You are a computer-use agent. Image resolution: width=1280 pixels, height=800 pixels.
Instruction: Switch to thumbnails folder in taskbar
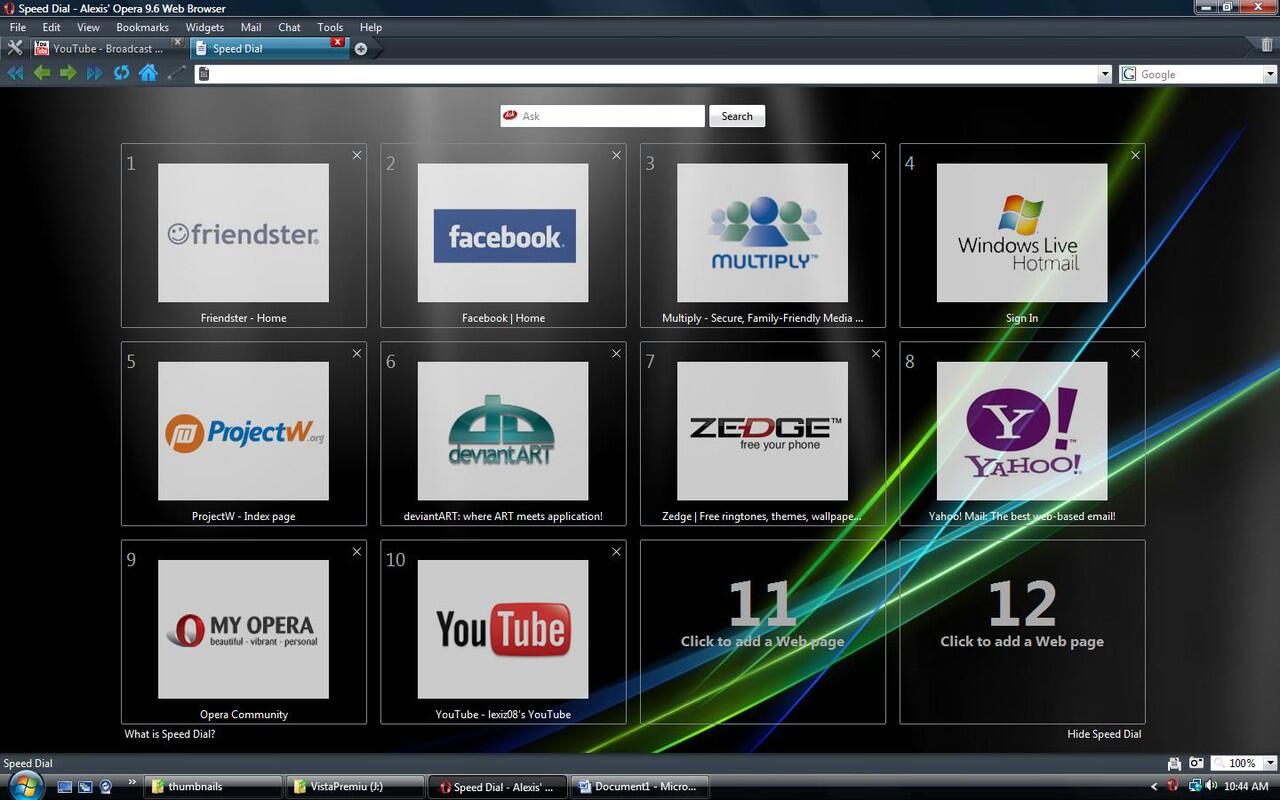[x=214, y=786]
